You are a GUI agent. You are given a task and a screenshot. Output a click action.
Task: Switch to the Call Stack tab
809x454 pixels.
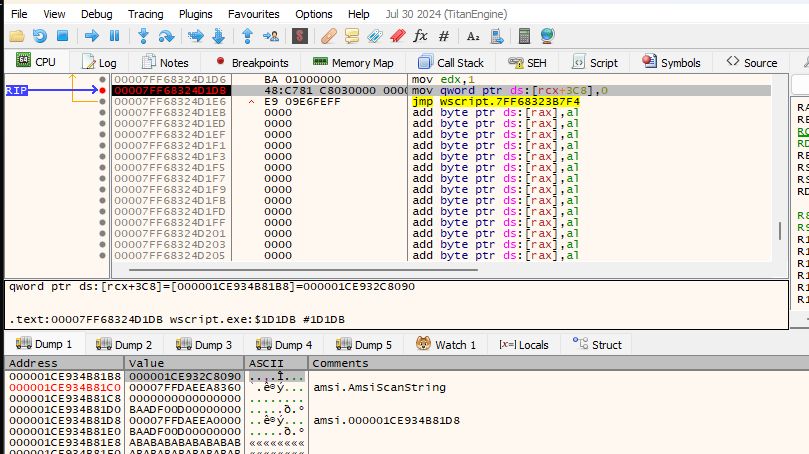451,62
